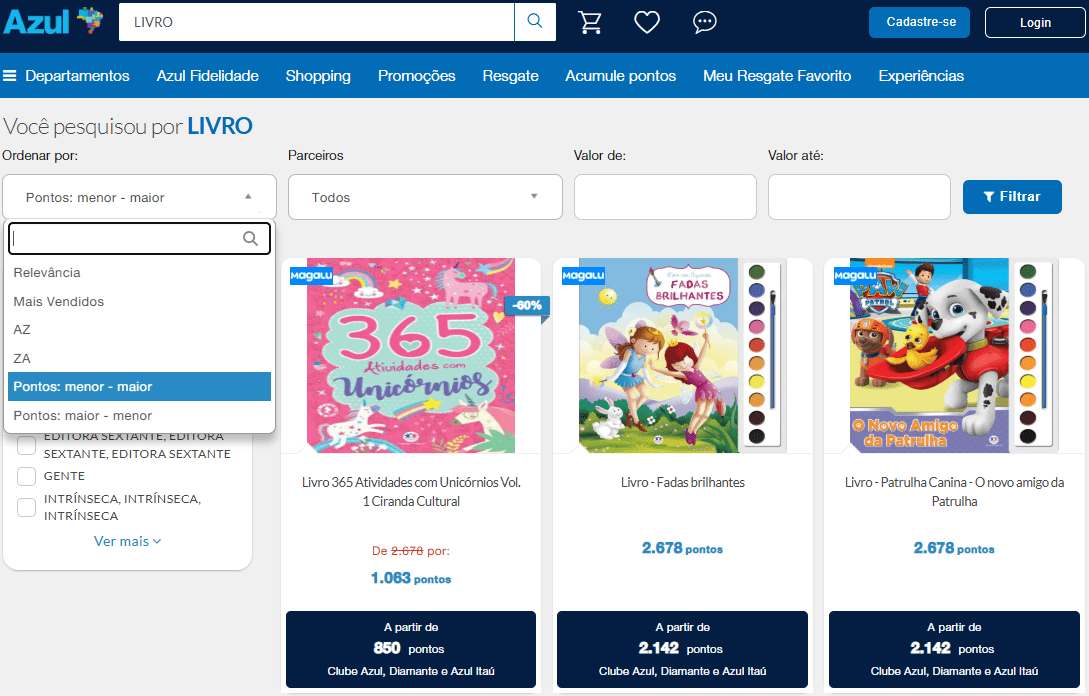Click the LIVRO search field
Image resolution: width=1089 pixels, height=696 pixels.
pyautogui.click(x=317, y=22)
